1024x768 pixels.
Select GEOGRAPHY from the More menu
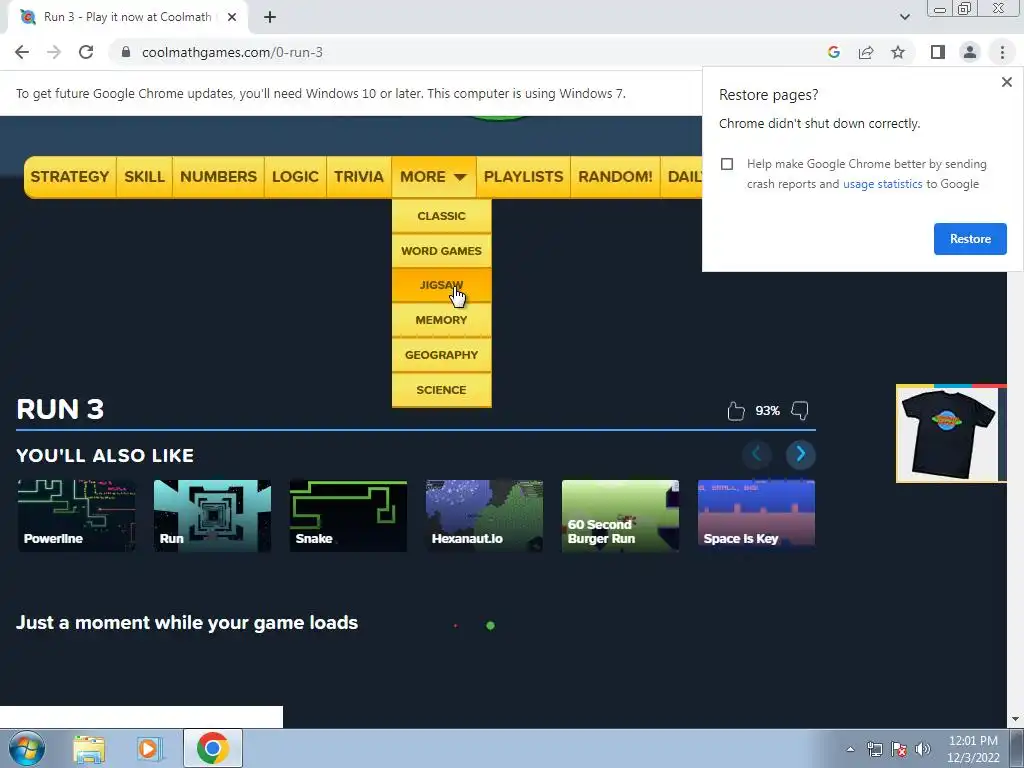(441, 355)
